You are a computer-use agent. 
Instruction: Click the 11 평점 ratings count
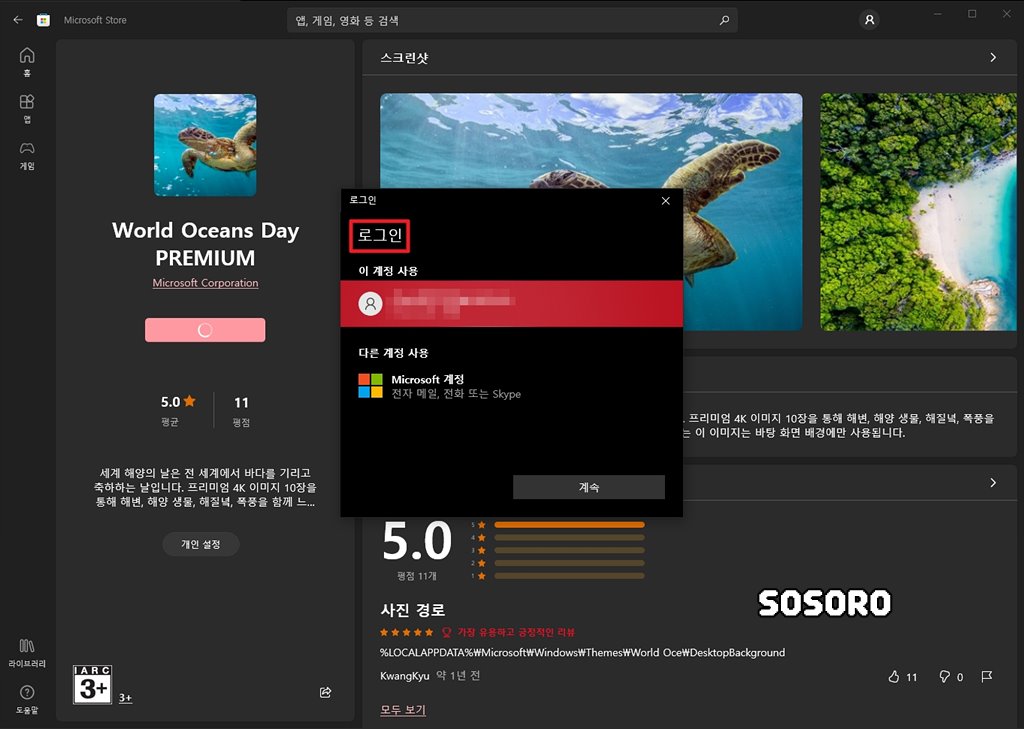pyautogui.click(x=241, y=410)
